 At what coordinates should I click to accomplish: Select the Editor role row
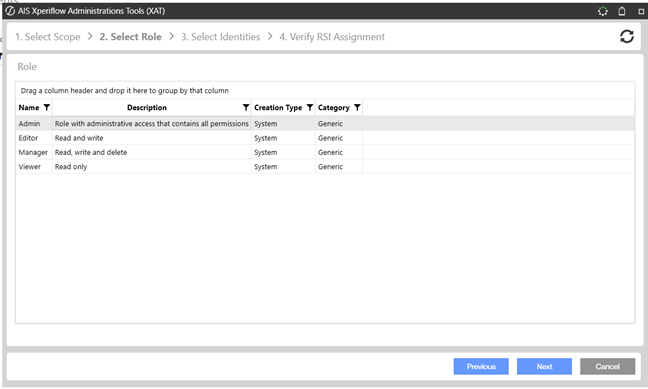click(325, 138)
